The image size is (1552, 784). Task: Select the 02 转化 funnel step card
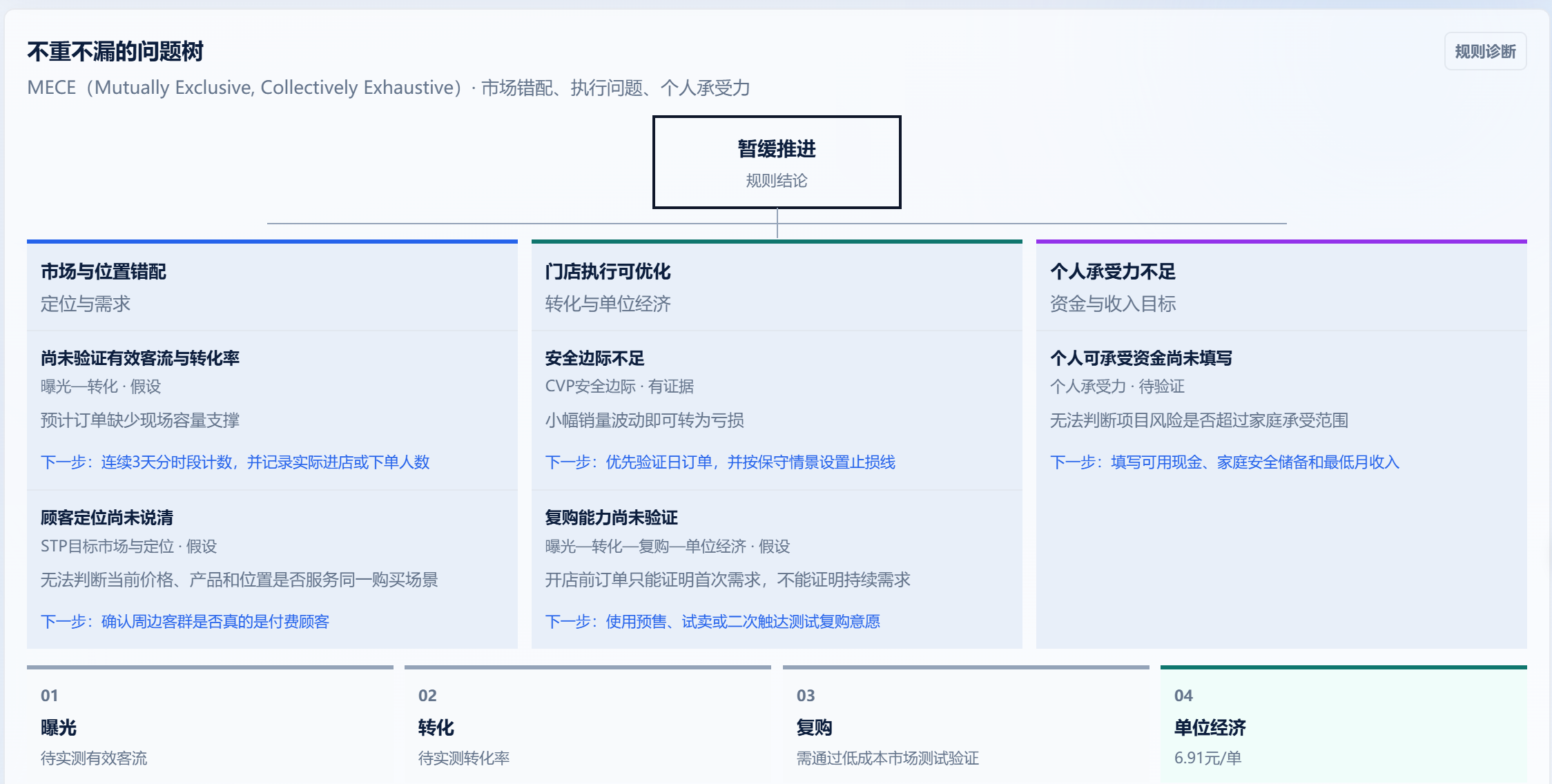pos(588,725)
